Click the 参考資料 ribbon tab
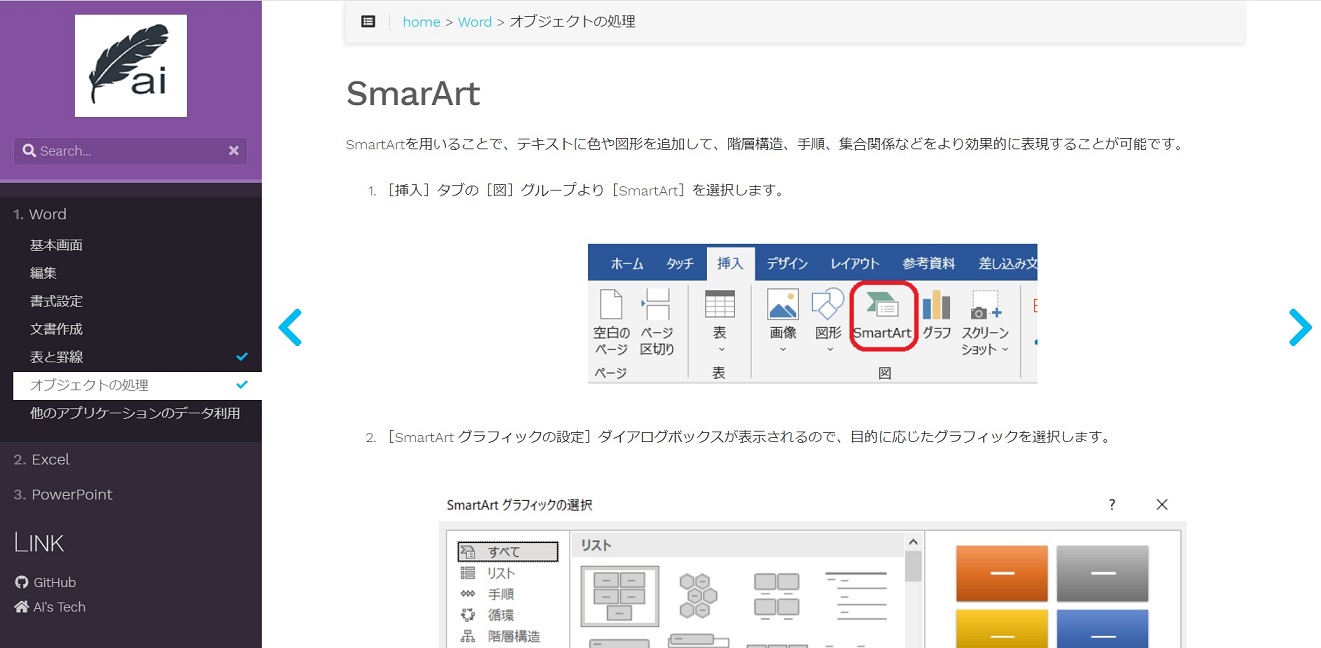 (929, 263)
